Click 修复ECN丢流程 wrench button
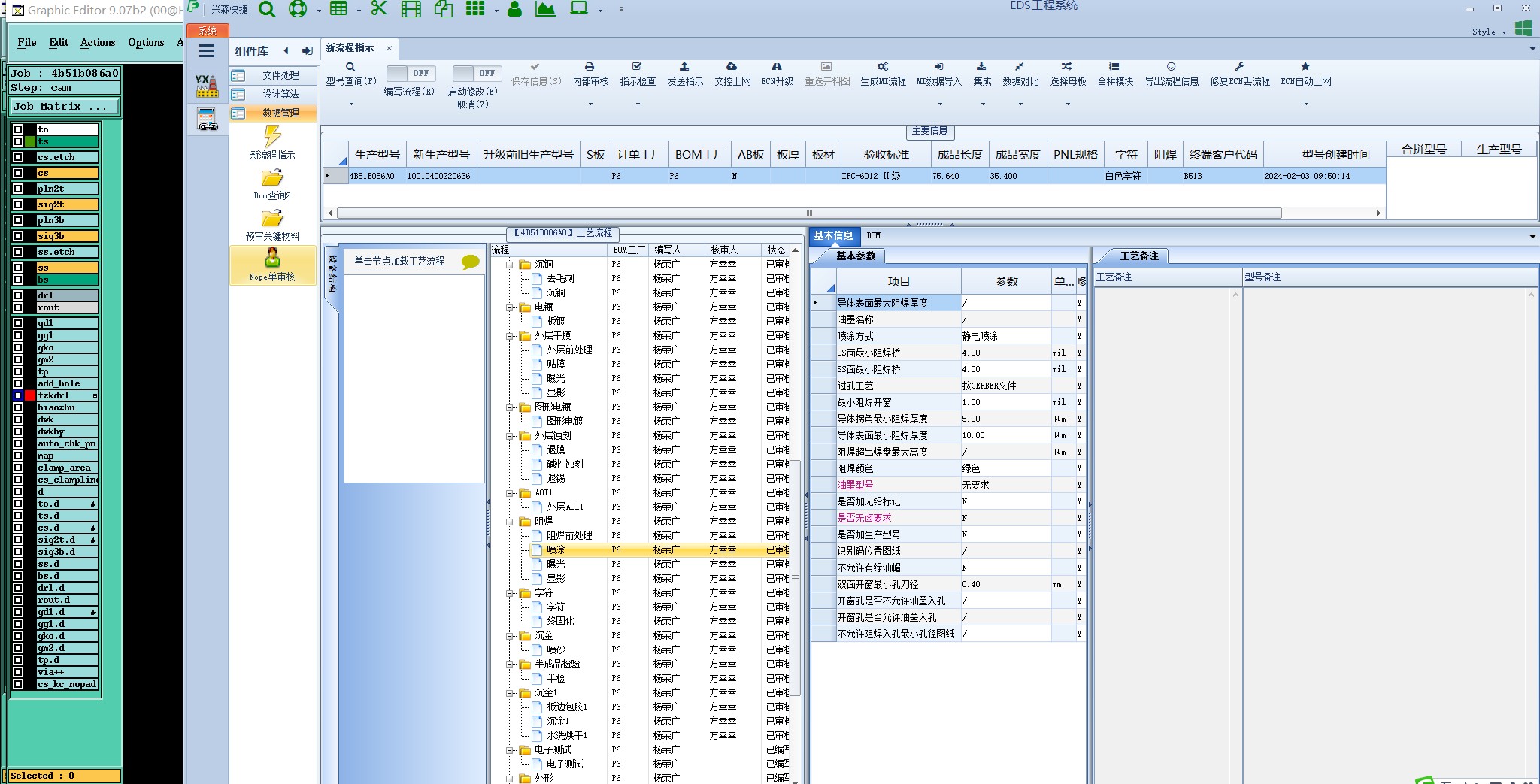 coord(1239,74)
